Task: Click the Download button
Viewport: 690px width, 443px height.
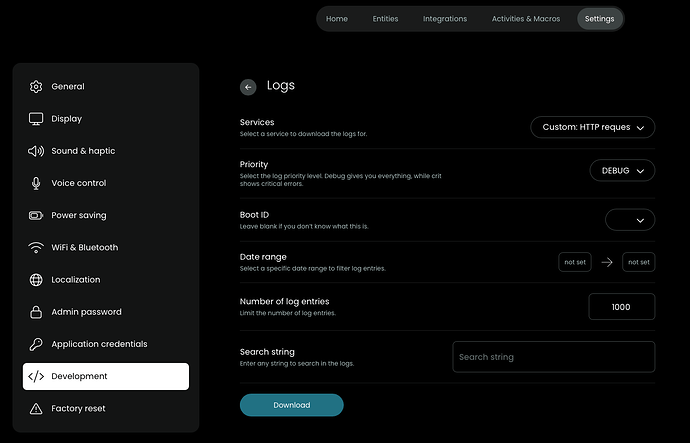Action: tap(291, 405)
